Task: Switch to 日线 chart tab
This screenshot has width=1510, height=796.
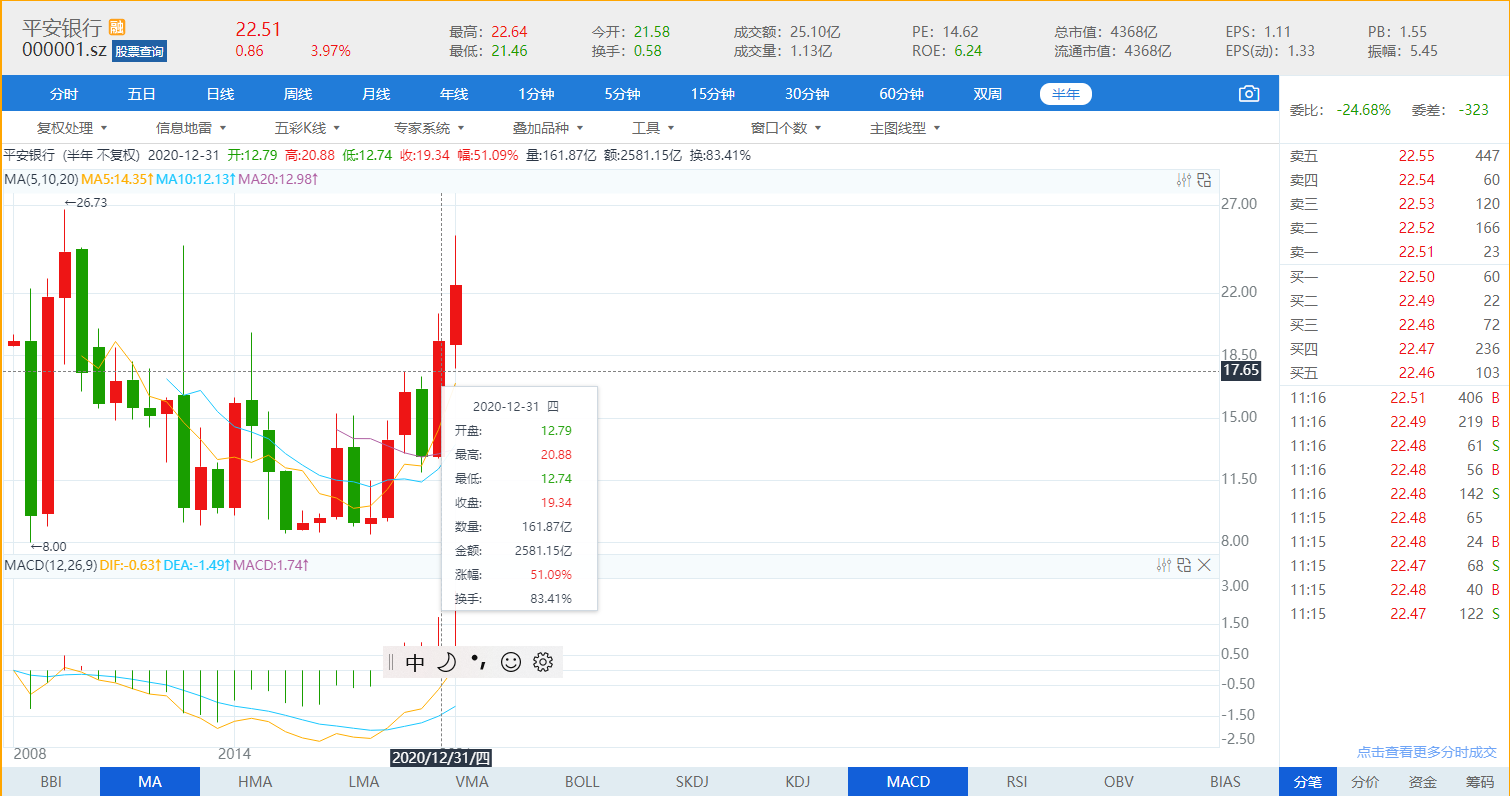Action: pyautogui.click(x=220, y=94)
